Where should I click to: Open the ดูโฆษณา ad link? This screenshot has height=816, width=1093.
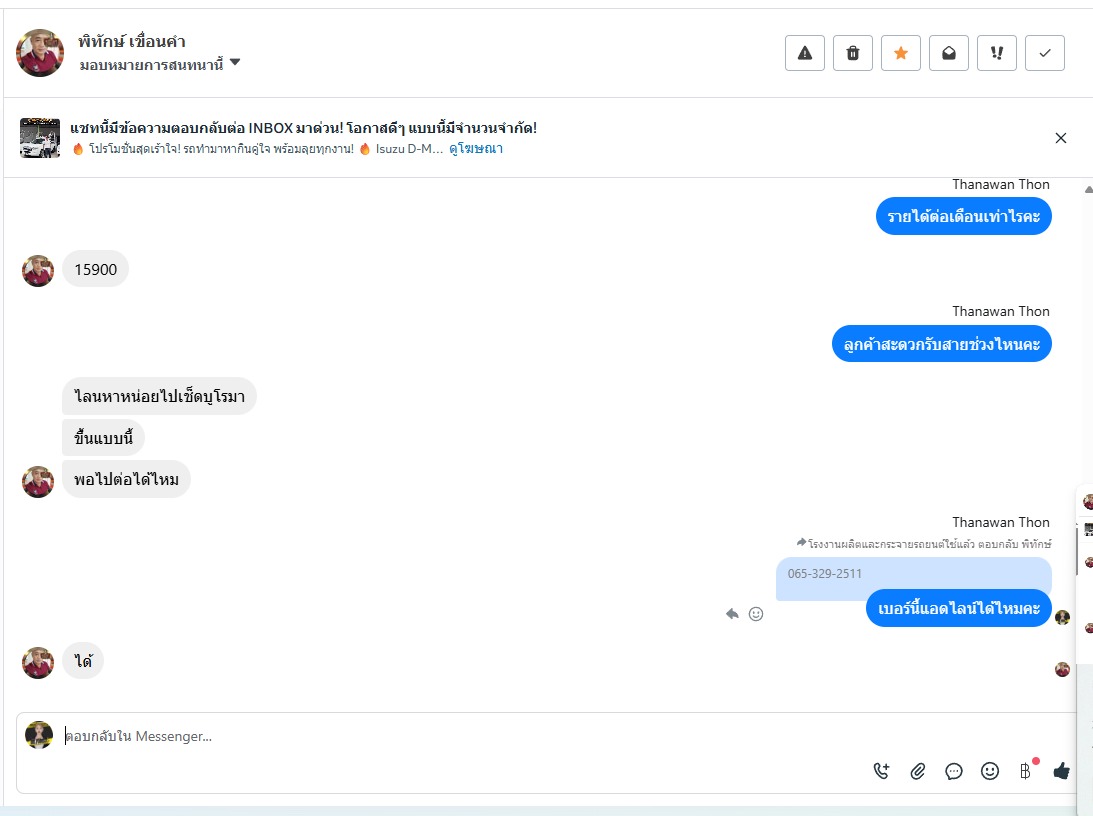pyautogui.click(x=475, y=148)
